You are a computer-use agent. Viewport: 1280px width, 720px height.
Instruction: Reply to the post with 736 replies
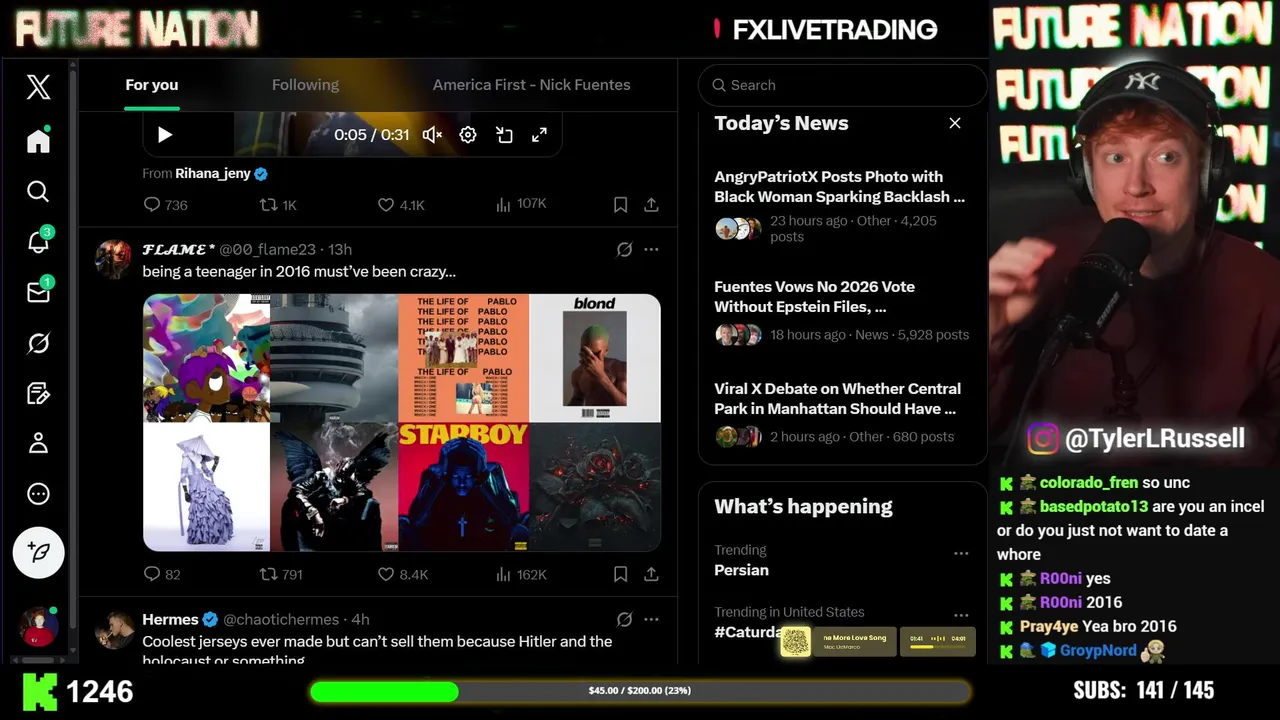[x=166, y=204]
